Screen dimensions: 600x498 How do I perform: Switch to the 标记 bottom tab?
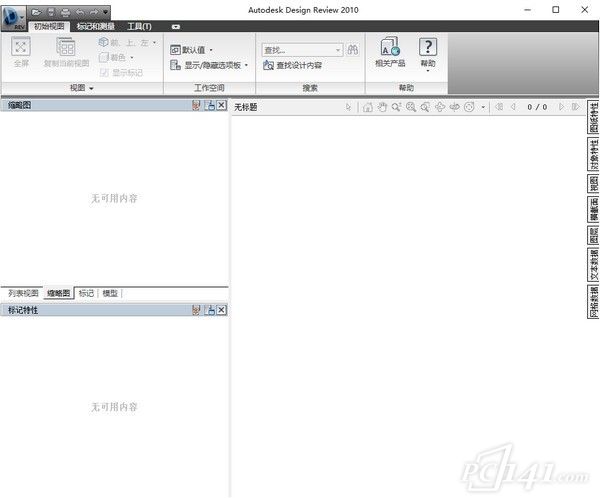pos(86,293)
